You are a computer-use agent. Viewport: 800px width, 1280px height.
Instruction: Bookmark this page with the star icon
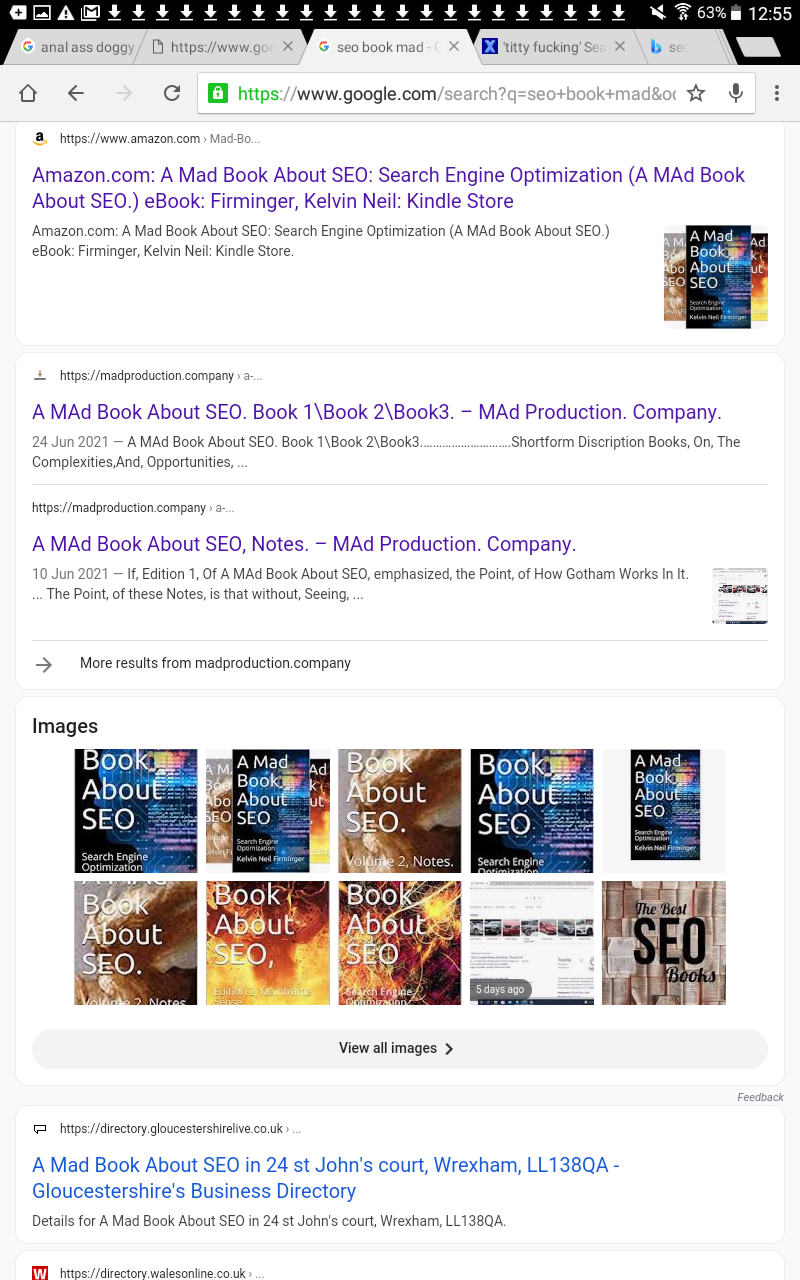pos(696,94)
